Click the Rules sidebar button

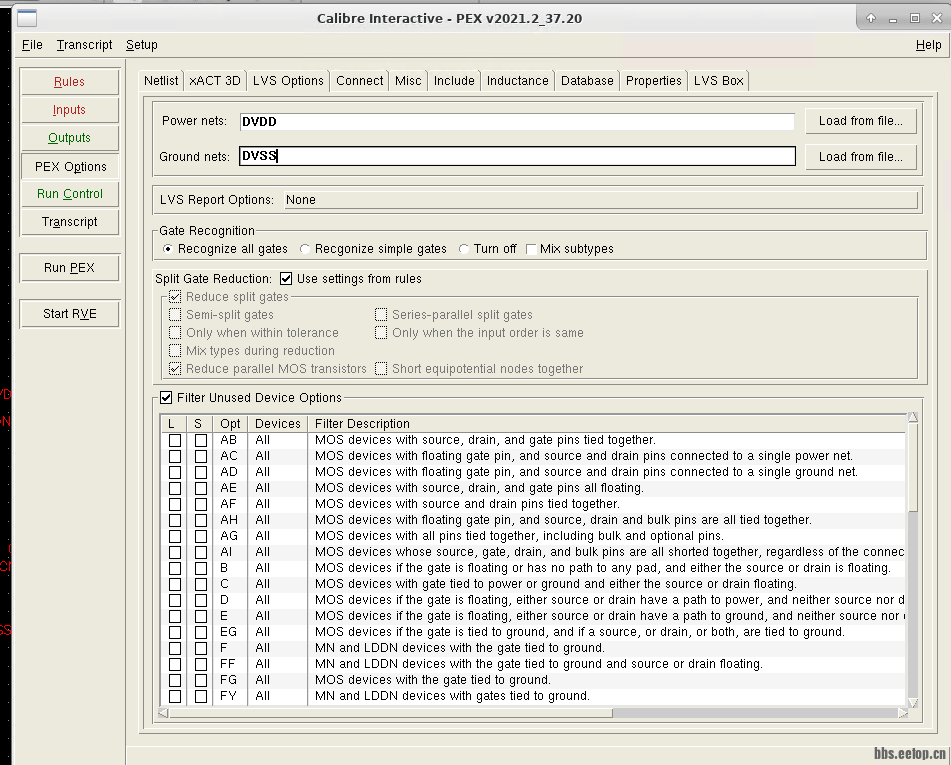click(69, 82)
